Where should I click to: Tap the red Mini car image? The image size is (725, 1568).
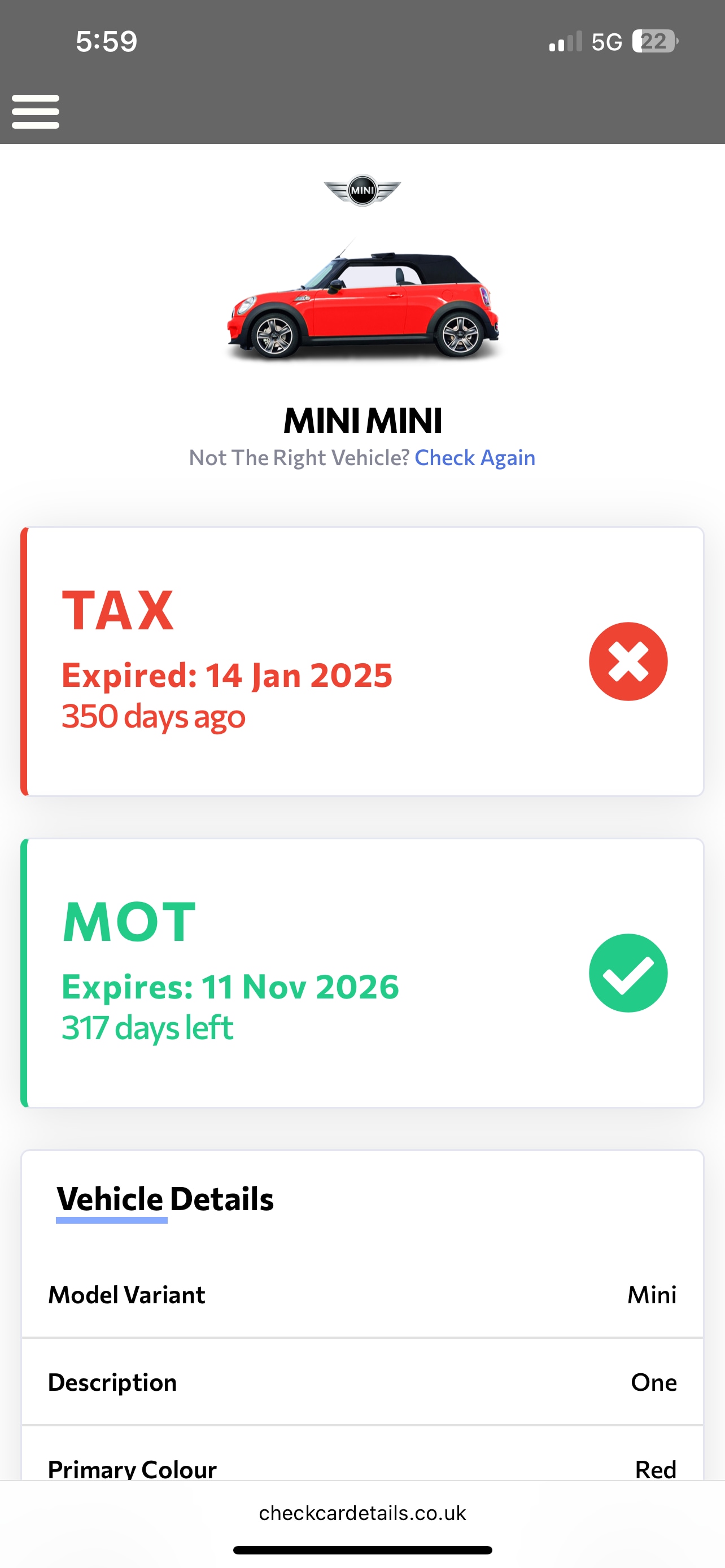point(363,303)
